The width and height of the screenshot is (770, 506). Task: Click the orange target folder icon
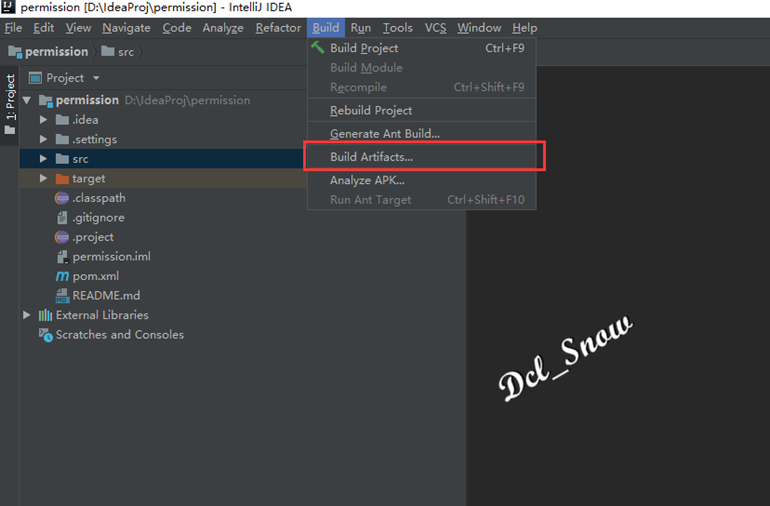point(62,178)
